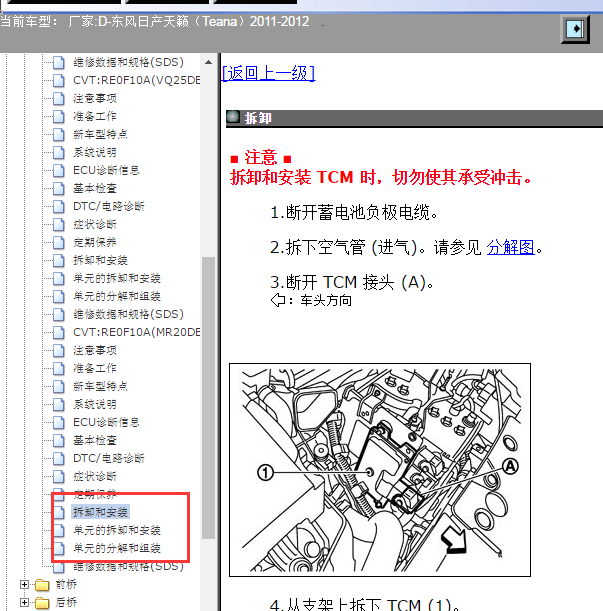Click the 车头方向 arrow legend text

(x=311, y=300)
